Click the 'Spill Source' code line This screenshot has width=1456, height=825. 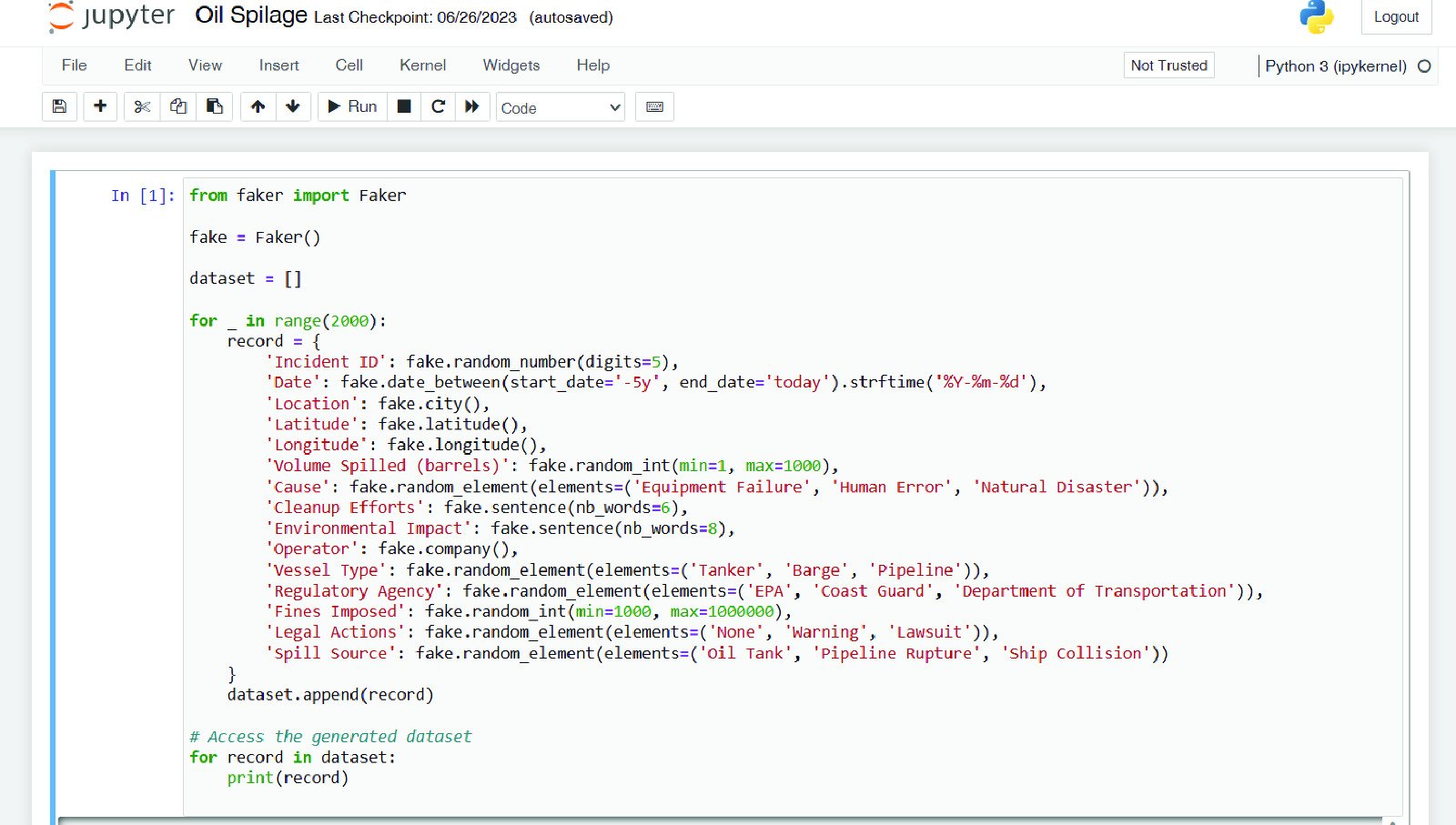pos(717,653)
